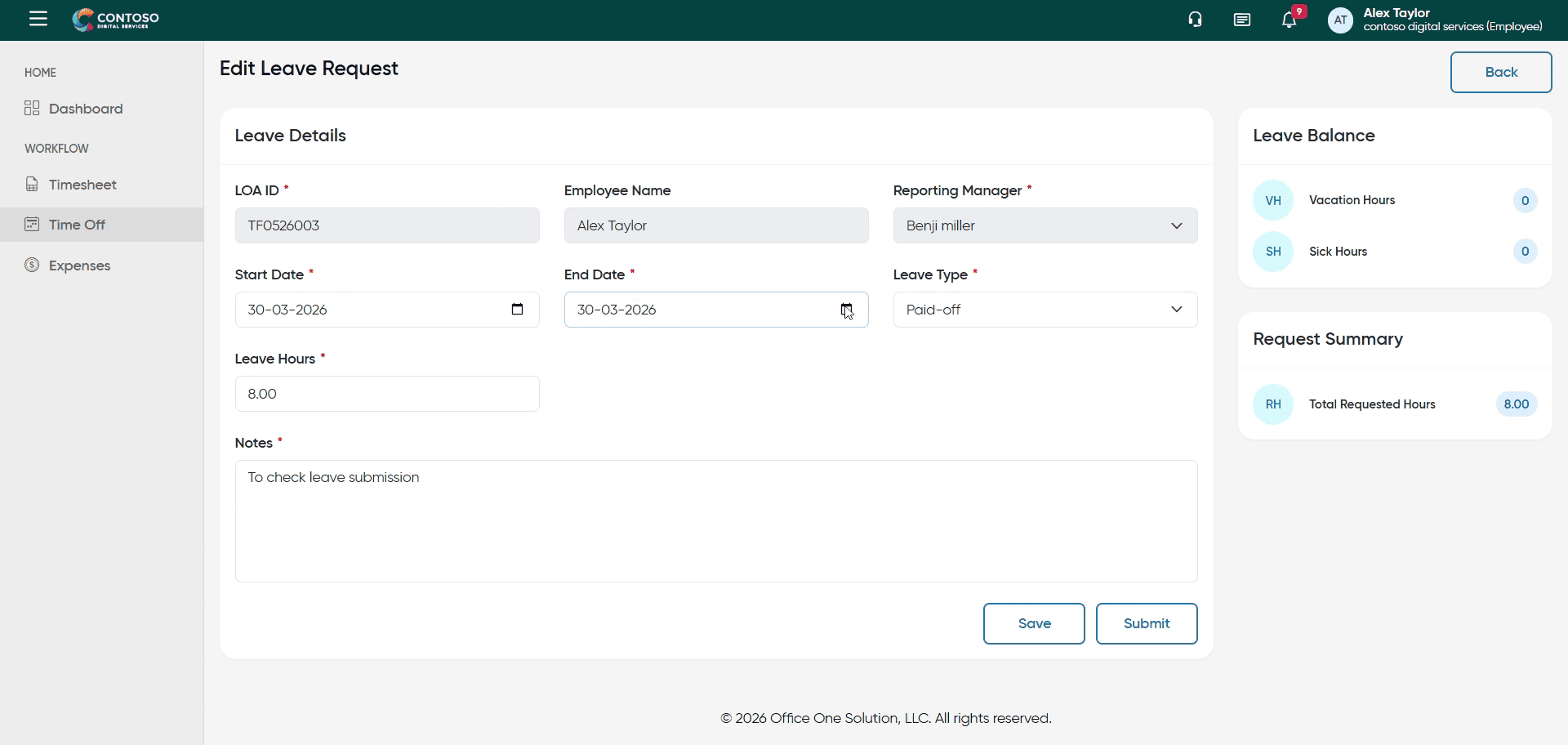1568x745 pixels.
Task: Click the Contoso logo
Action: (x=116, y=20)
